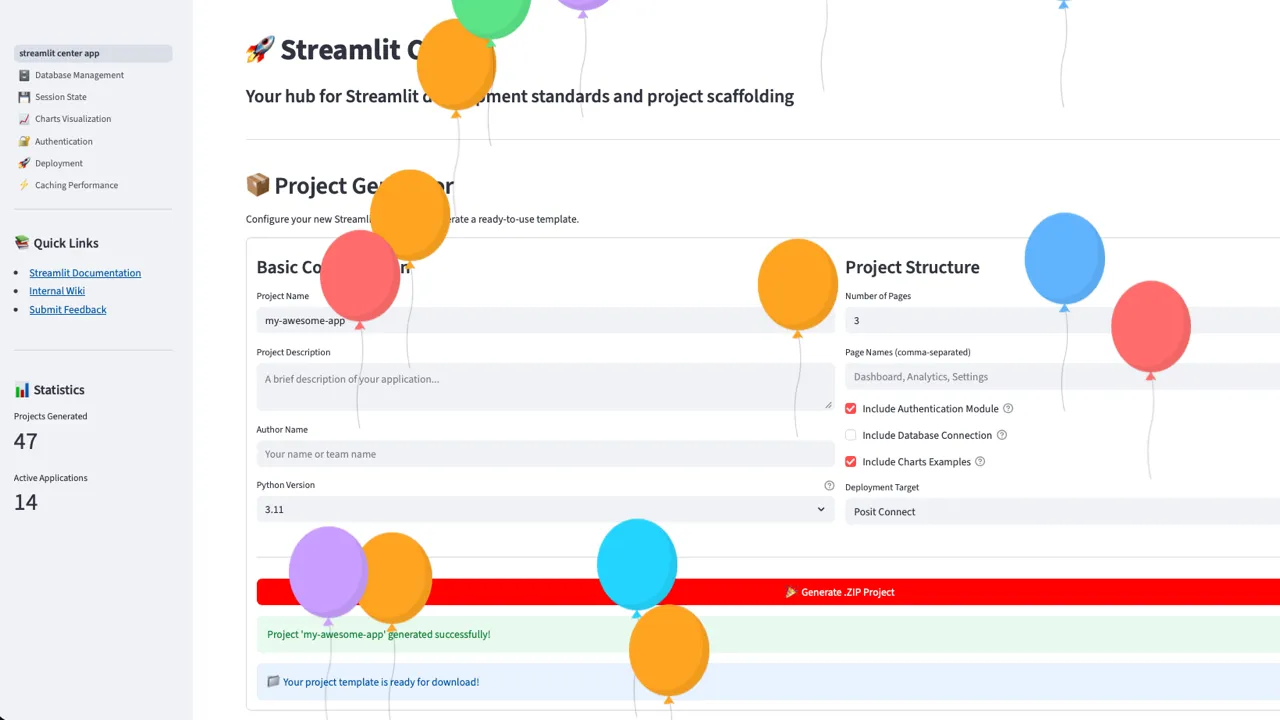1280x720 pixels.
Task: Open the Deployment Target selector showing Posit Connect
Action: 1060,511
